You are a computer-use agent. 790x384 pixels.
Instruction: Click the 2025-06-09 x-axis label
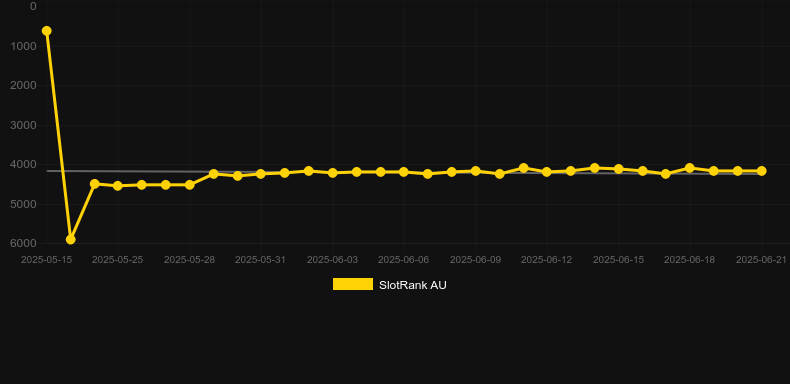coord(476,260)
